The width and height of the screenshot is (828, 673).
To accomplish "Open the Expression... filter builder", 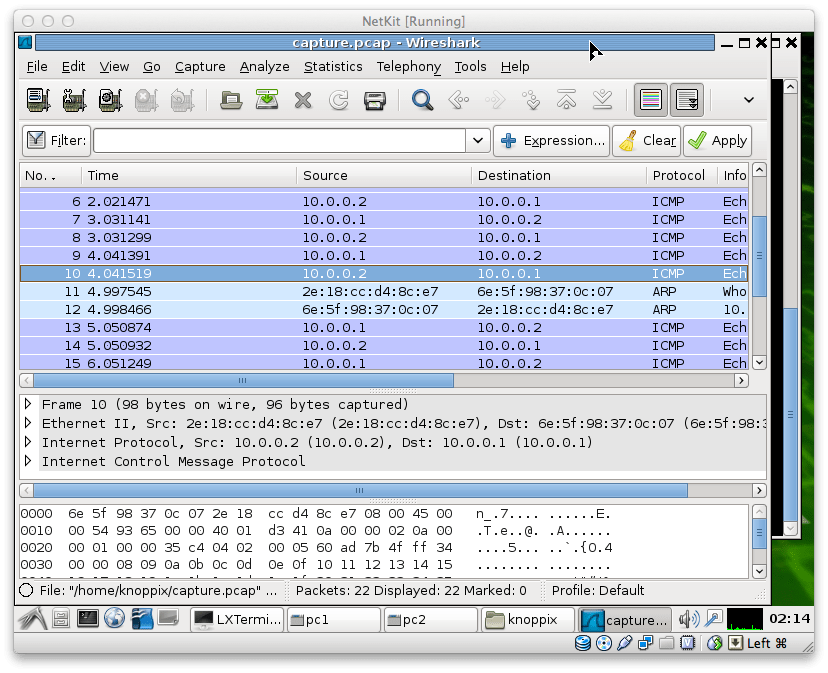I will pyautogui.click(x=552, y=141).
